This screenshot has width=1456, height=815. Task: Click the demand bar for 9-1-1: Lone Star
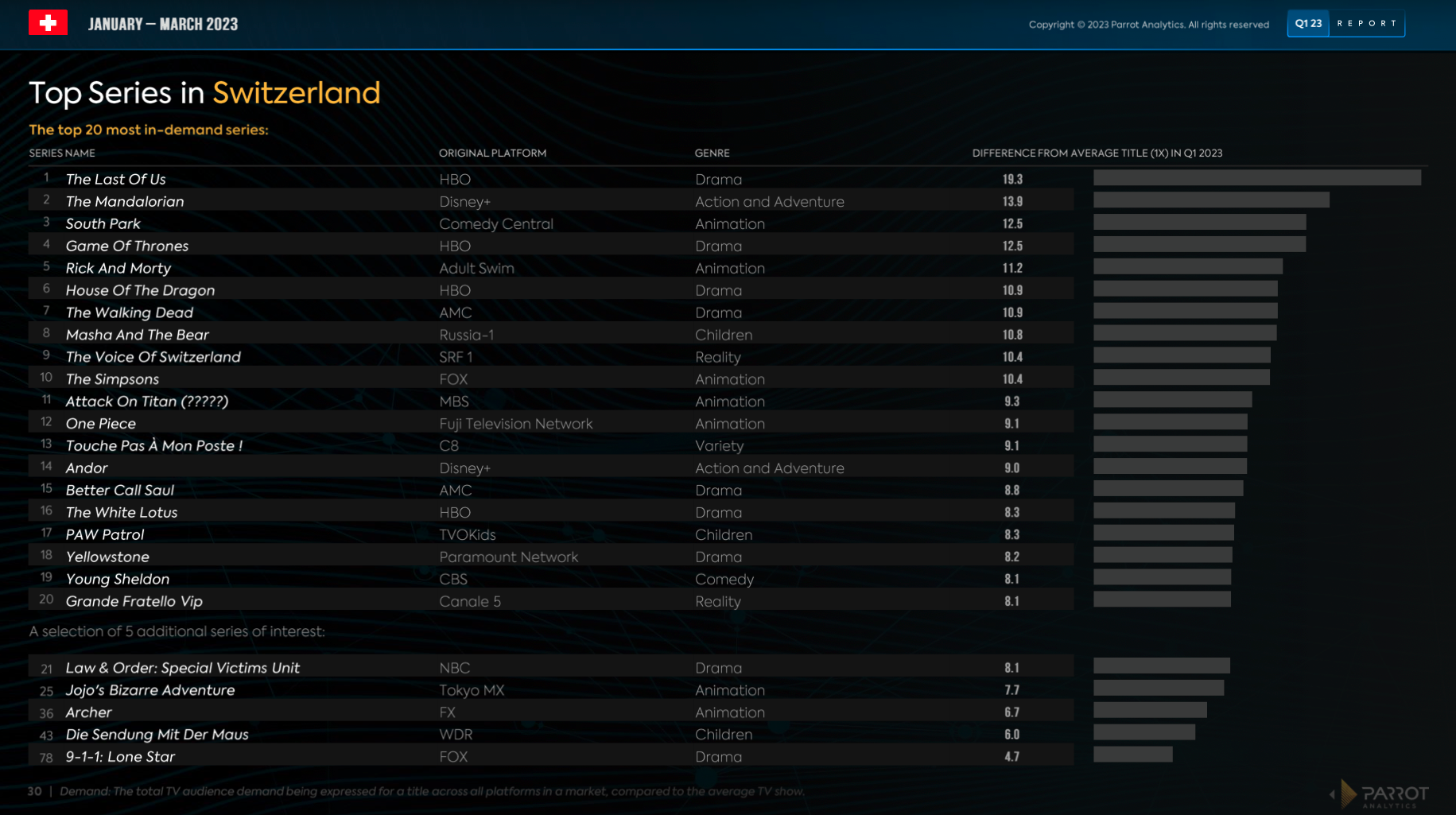[x=1132, y=755]
